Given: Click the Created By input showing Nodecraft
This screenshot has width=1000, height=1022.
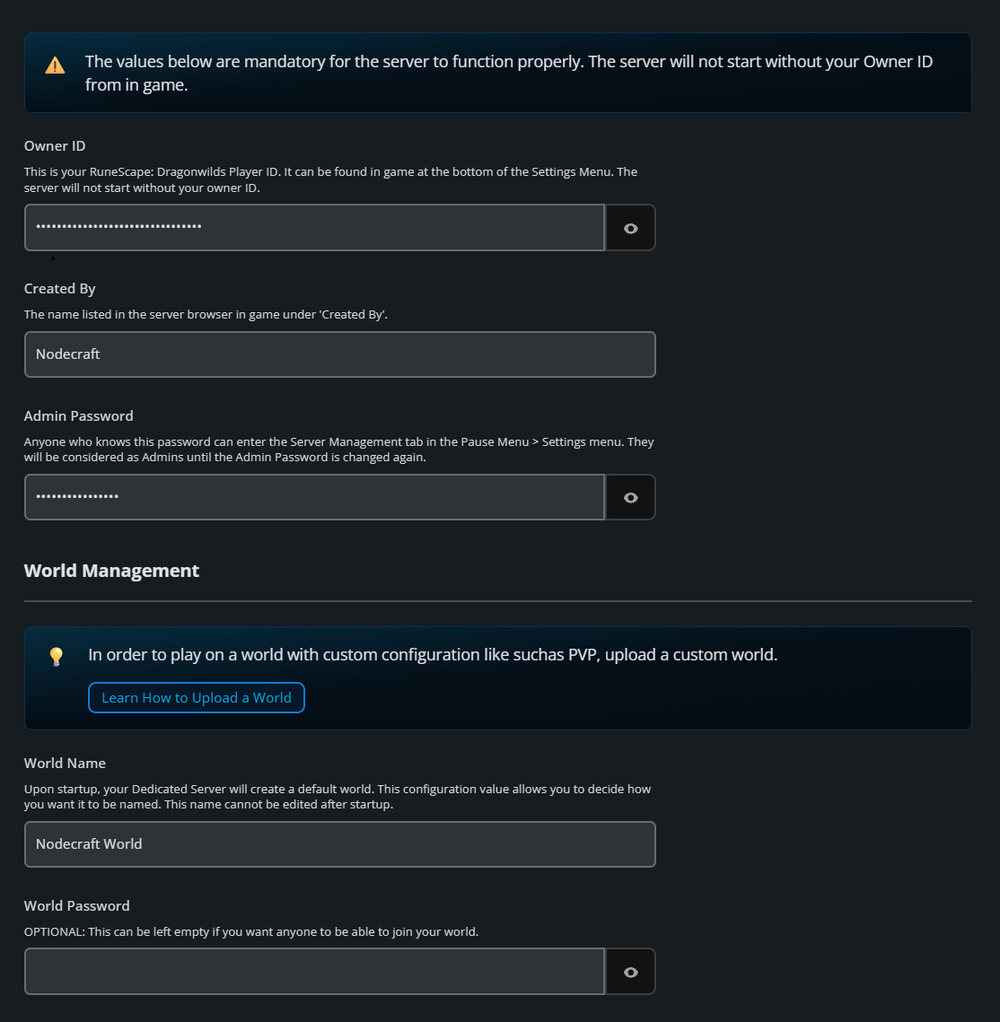Looking at the screenshot, I should tap(340, 354).
